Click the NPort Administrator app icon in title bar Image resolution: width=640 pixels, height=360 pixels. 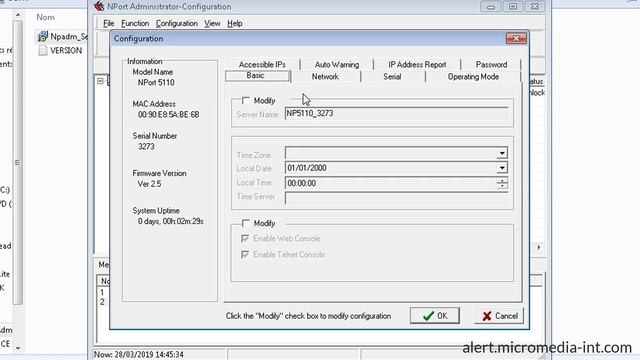(x=99, y=6)
